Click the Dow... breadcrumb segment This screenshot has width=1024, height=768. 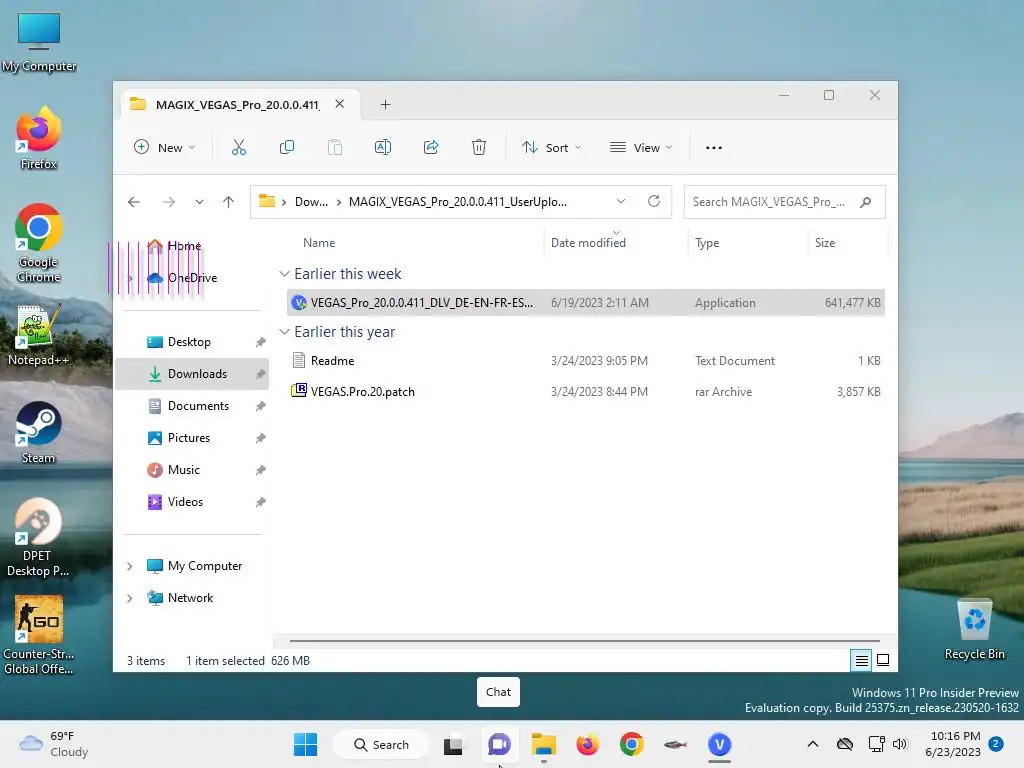(x=311, y=202)
